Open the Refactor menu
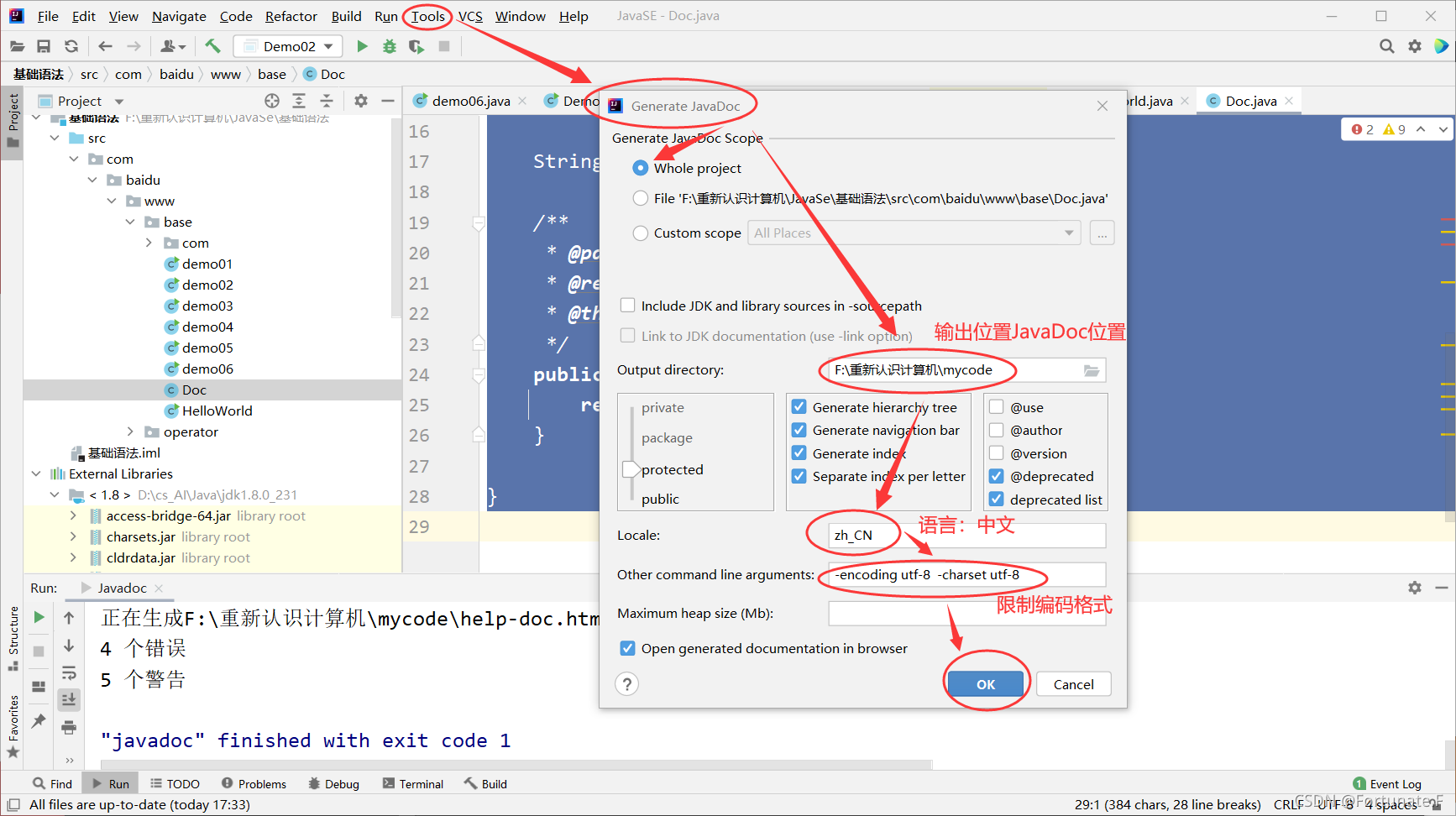 pyautogui.click(x=291, y=16)
